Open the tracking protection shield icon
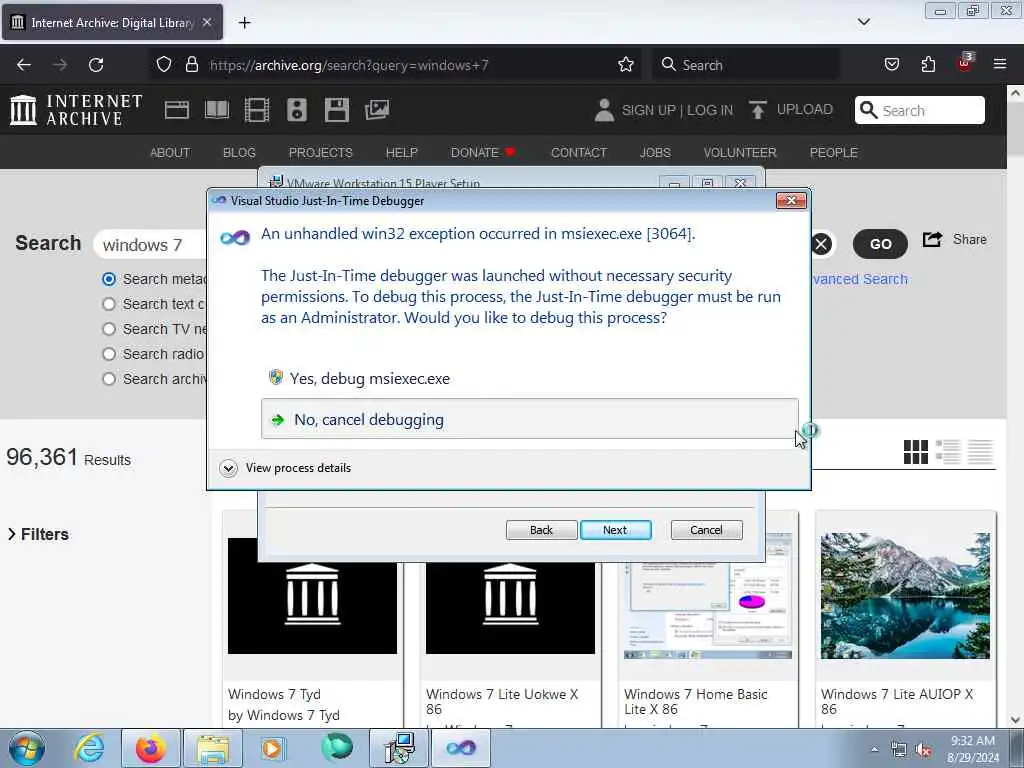The image size is (1024, 768). click(164, 64)
